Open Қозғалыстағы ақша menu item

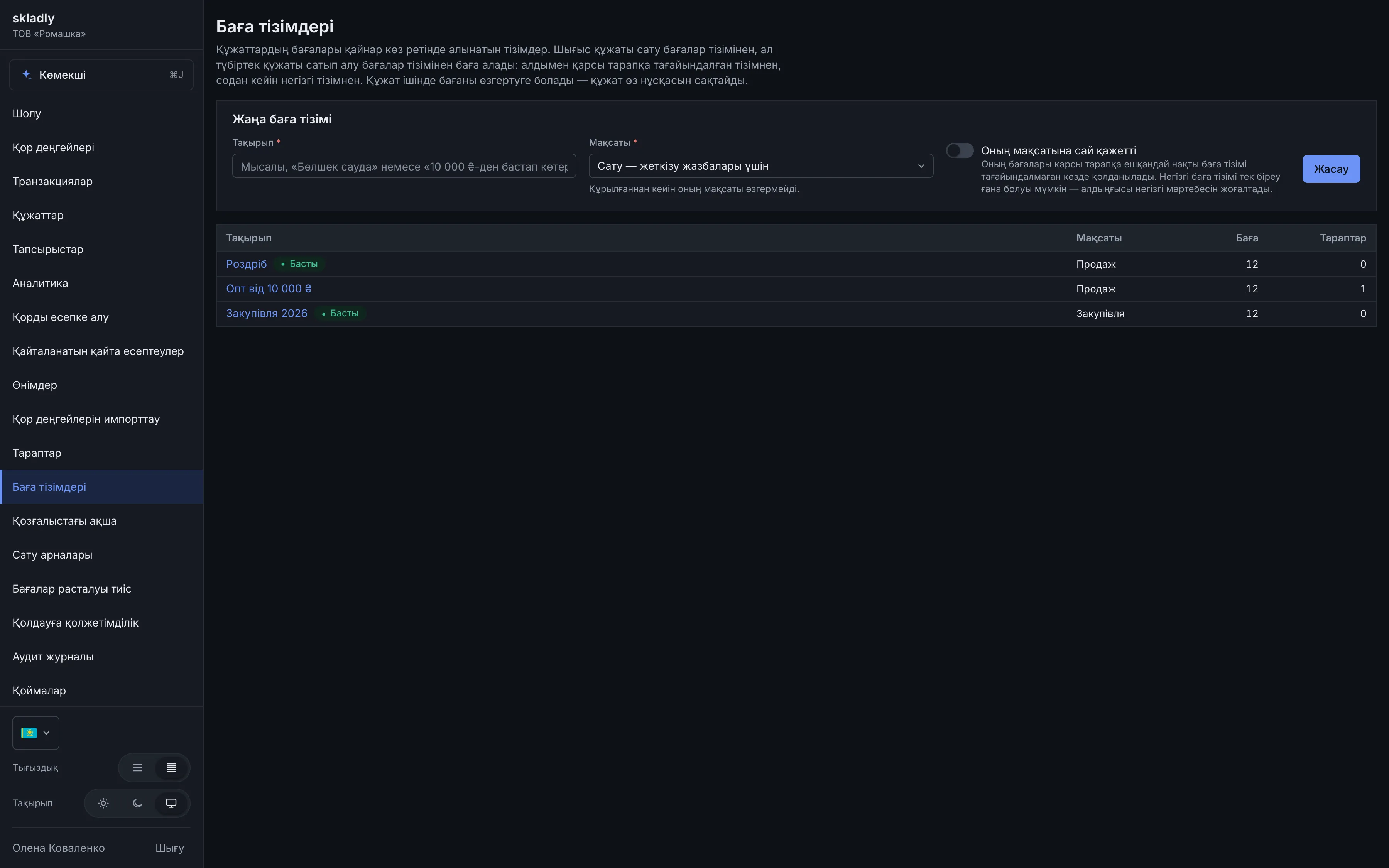101,521
